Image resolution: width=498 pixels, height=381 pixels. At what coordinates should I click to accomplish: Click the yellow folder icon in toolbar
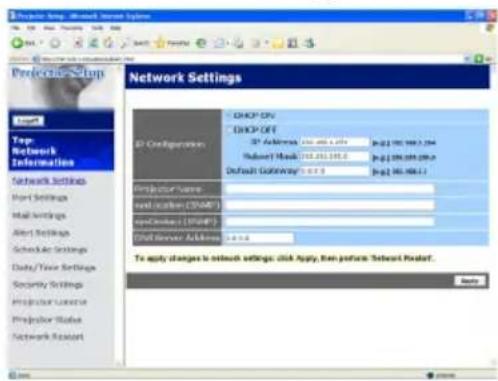tap(277, 43)
